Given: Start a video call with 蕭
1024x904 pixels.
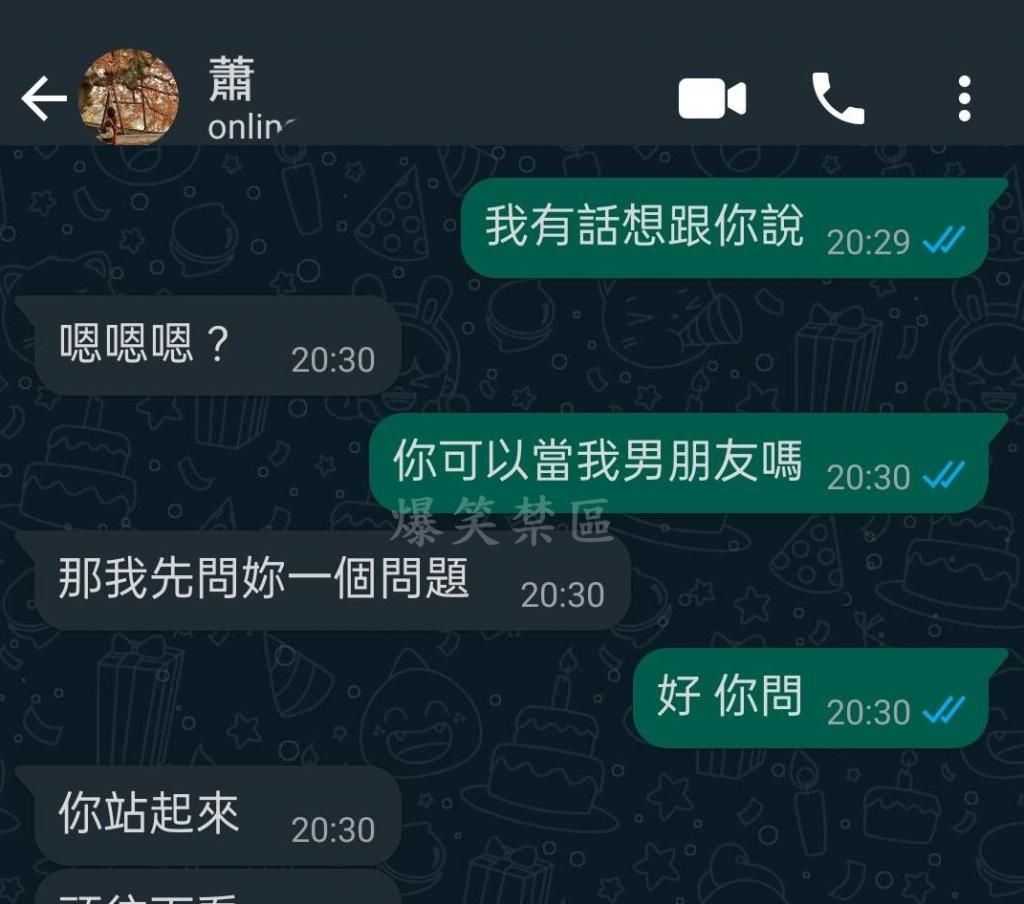Looking at the screenshot, I should click(x=712, y=99).
